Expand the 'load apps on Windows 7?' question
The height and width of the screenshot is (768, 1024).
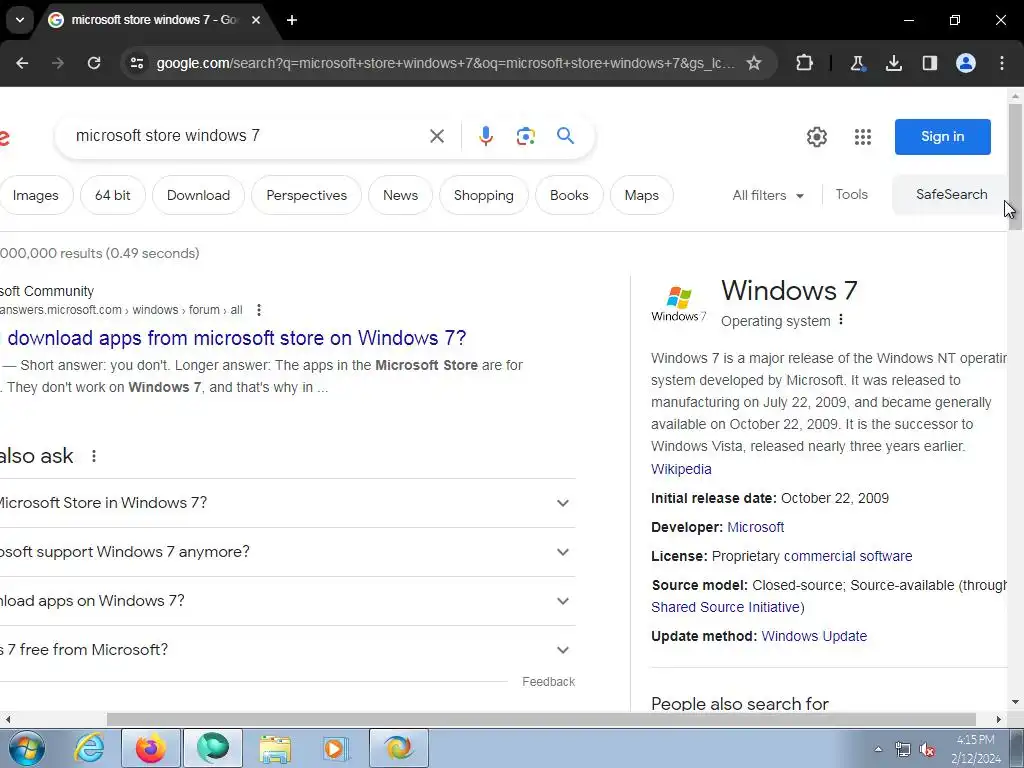click(x=287, y=601)
